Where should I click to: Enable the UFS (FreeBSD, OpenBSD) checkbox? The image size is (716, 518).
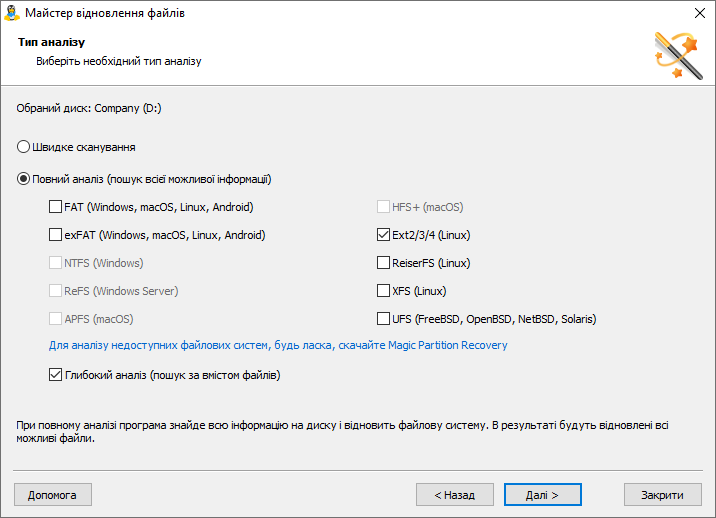[384, 319]
